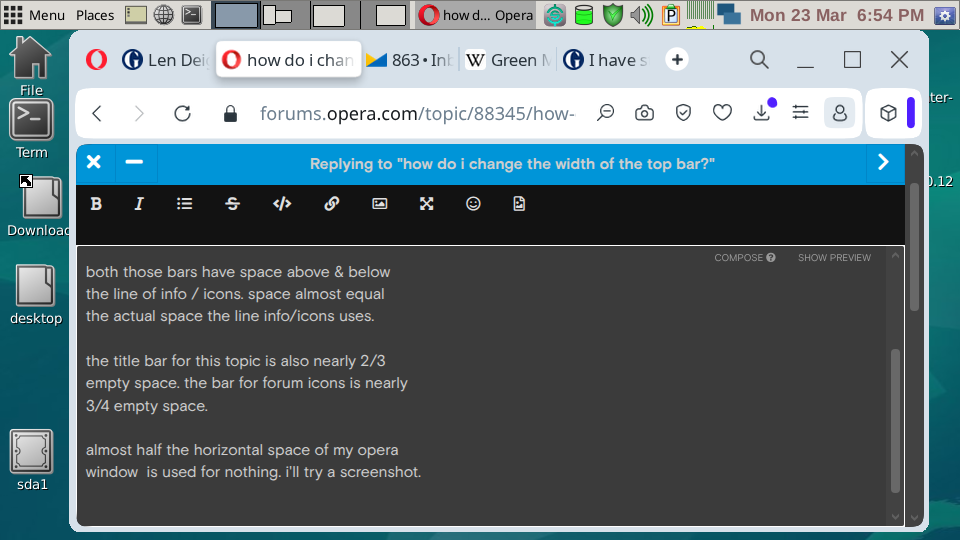The width and height of the screenshot is (960, 540).
Task: Open the system Menu
Action: [x=34, y=15]
